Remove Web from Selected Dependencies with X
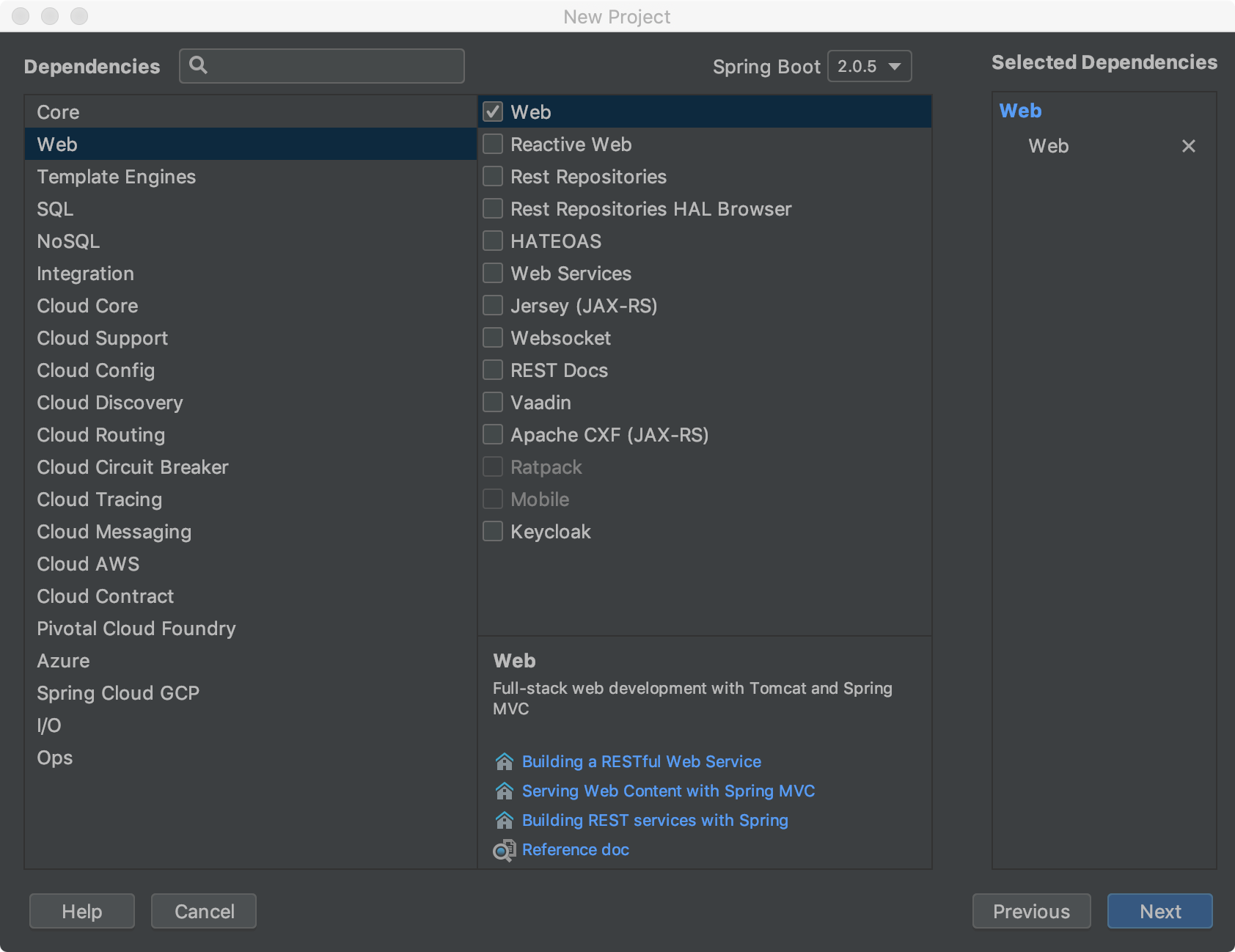Screen dimensions: 1235x952 pyautogui.click(x=1188, y=146)
